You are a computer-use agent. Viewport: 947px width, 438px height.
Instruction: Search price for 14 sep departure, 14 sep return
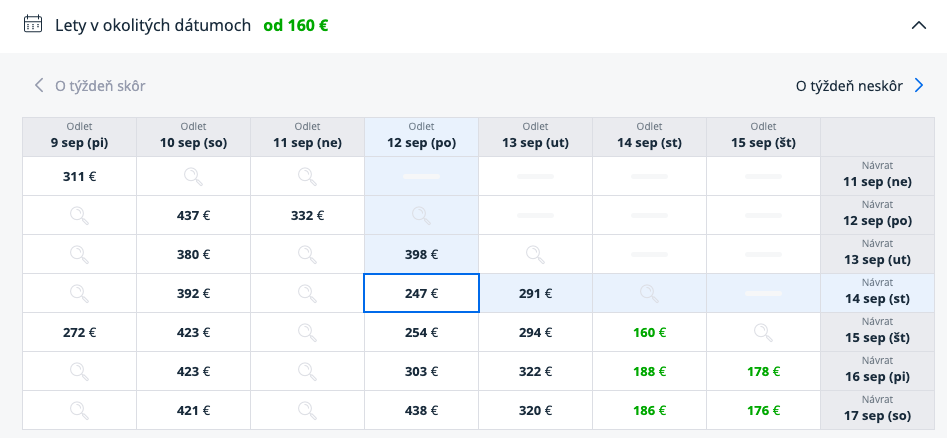[649, 293]
